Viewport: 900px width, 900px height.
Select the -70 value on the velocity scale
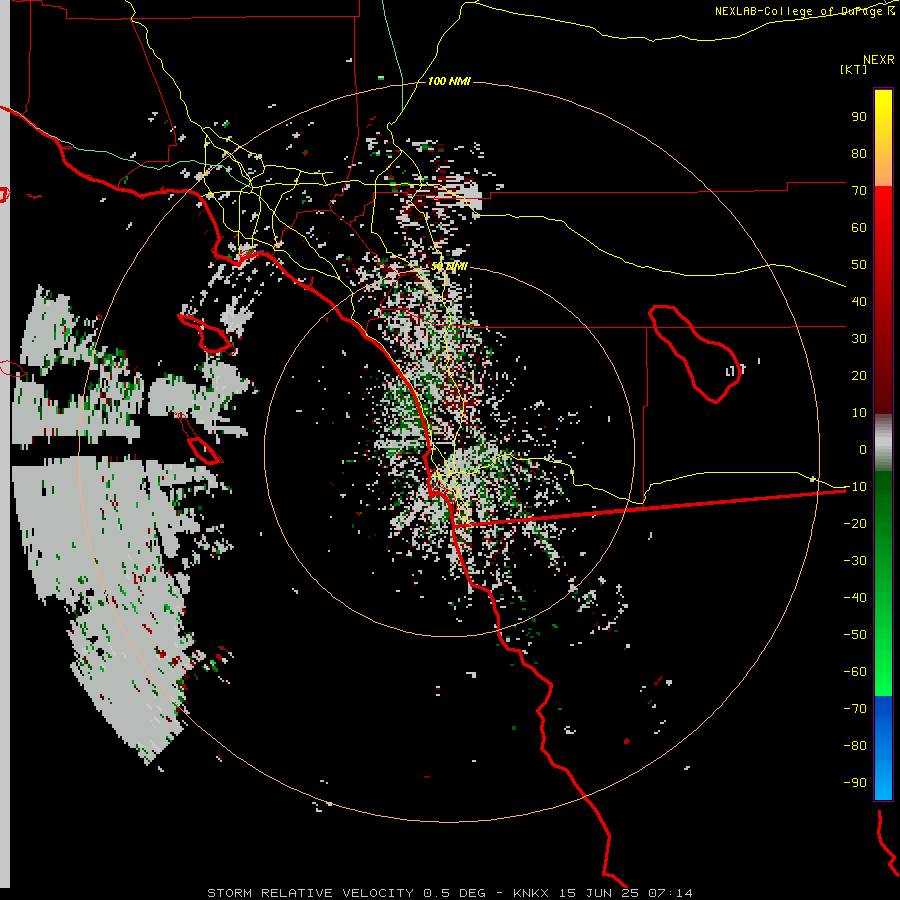855,709
